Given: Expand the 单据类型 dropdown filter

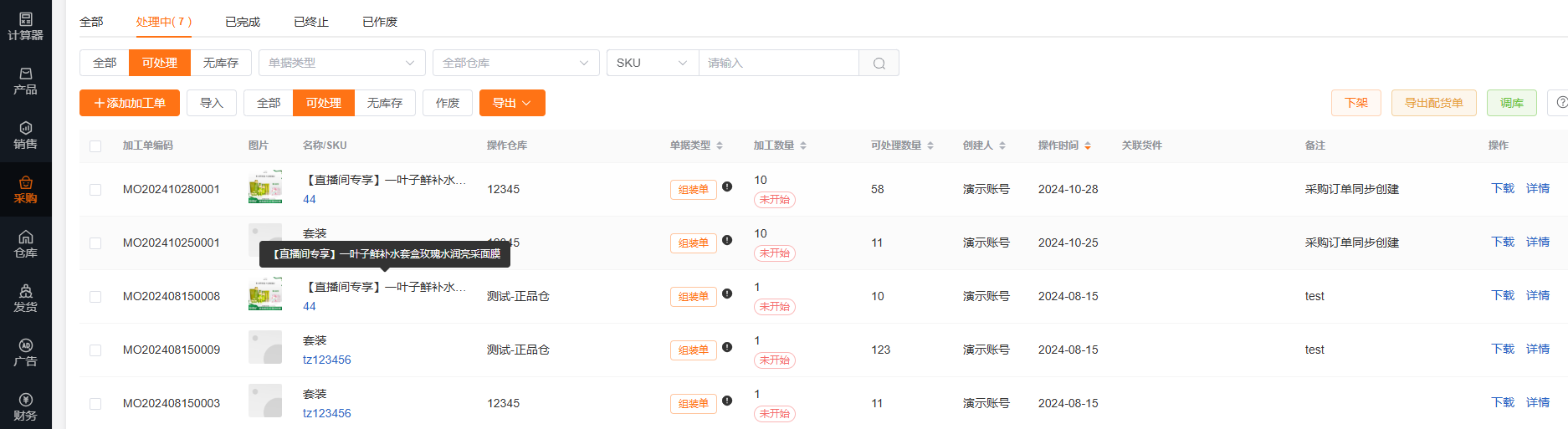Looking at the screenshot, I should coord(341,63).
